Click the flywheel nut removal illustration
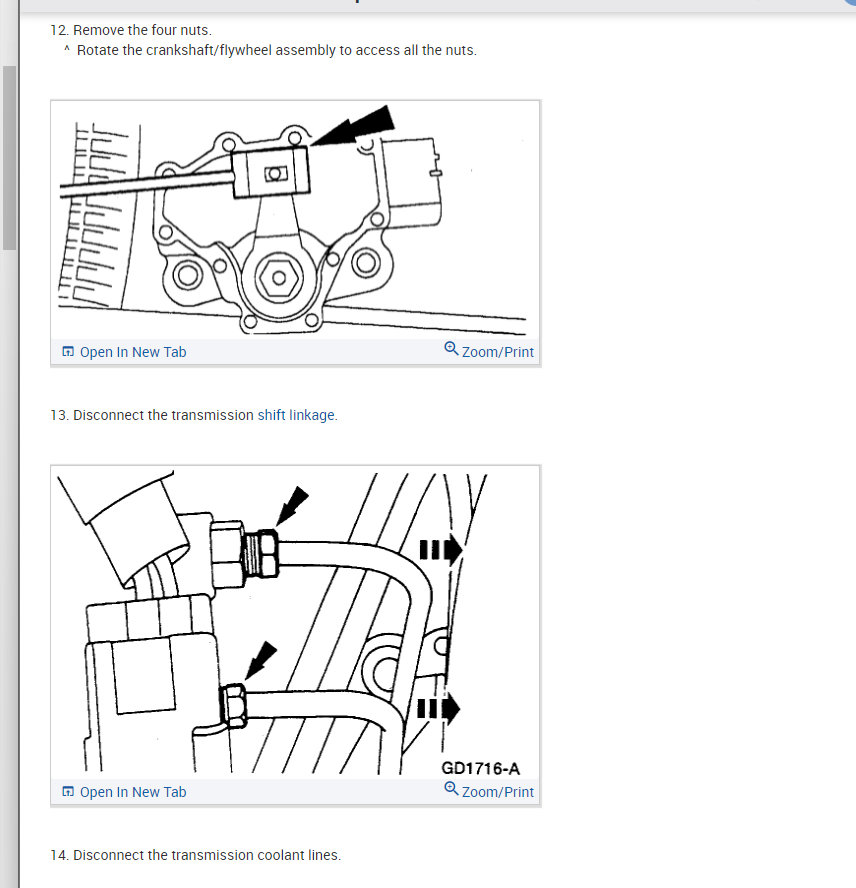 pos(295,220)
